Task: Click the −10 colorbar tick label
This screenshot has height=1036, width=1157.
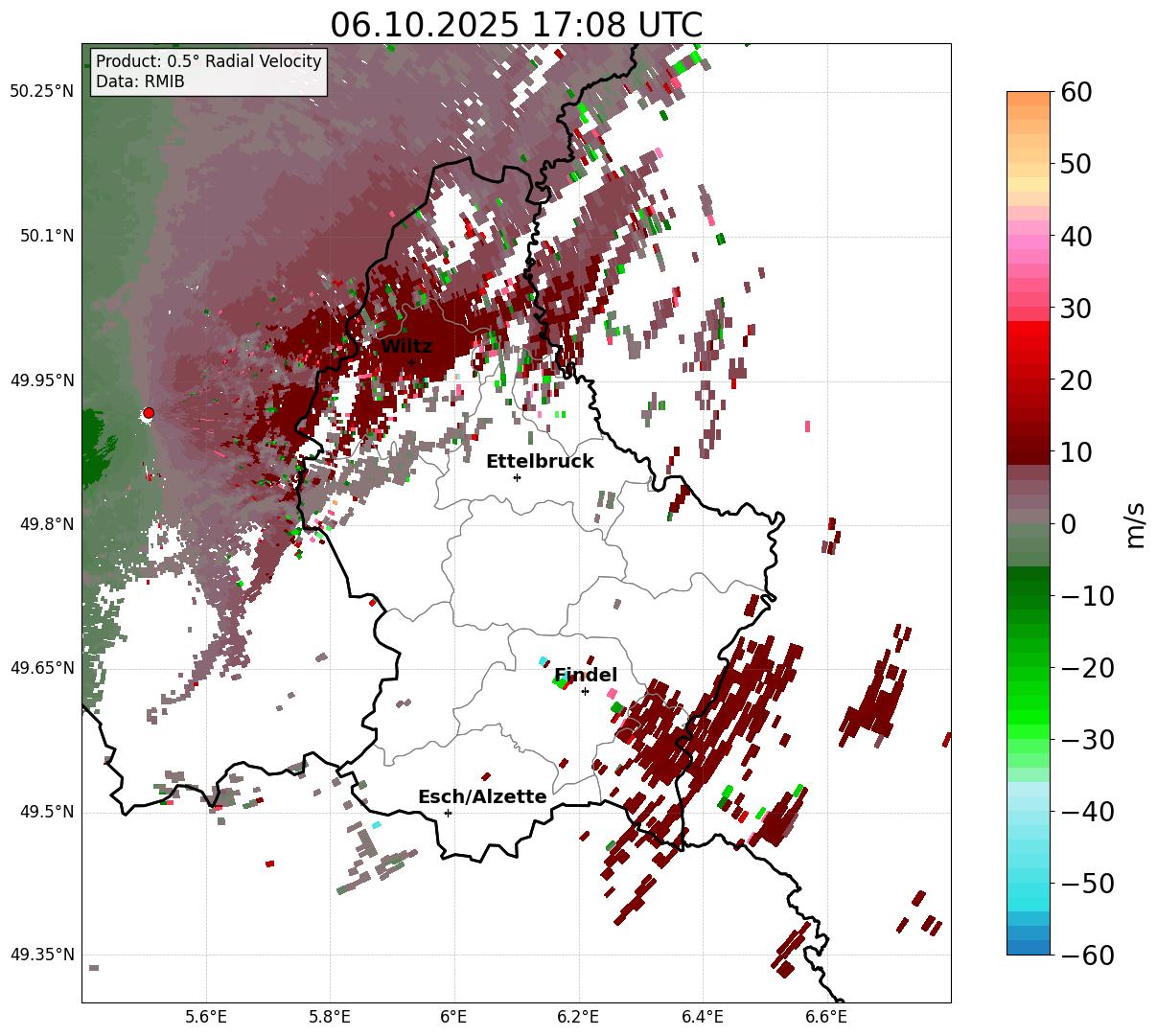Action: 1088,596
